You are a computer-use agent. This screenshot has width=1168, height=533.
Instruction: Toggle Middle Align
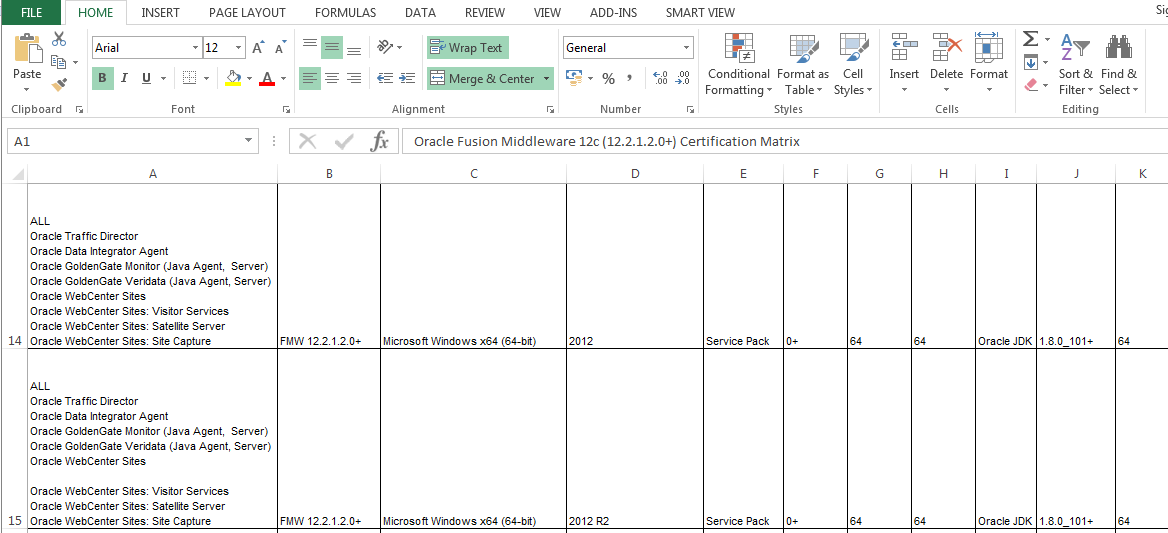[332, 48]
